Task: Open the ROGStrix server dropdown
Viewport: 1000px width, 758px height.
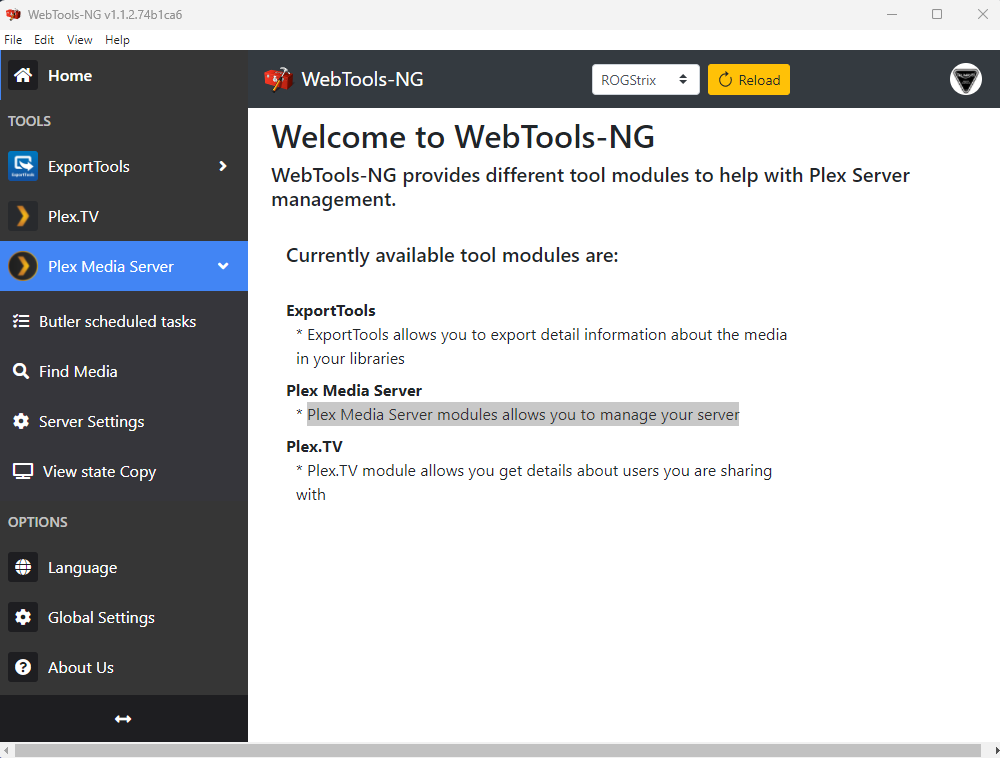Action: (645, 79)
